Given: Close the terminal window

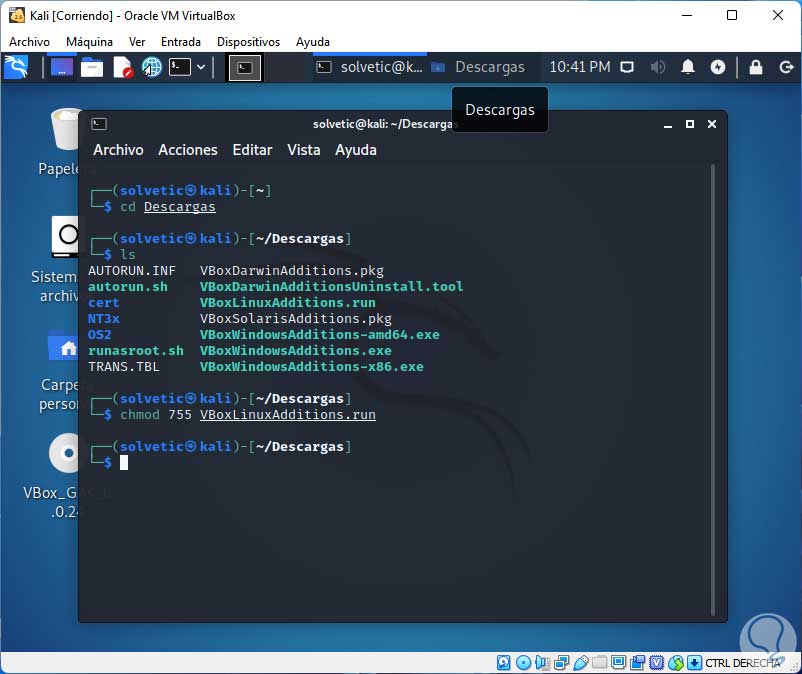Looking at the screenshot, I should (711, 124).
